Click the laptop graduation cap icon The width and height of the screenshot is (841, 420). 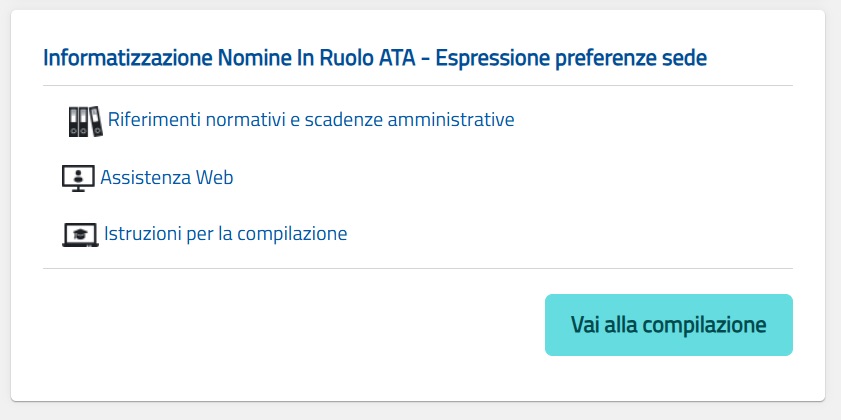pyautogui.click(x=80, y=235)
